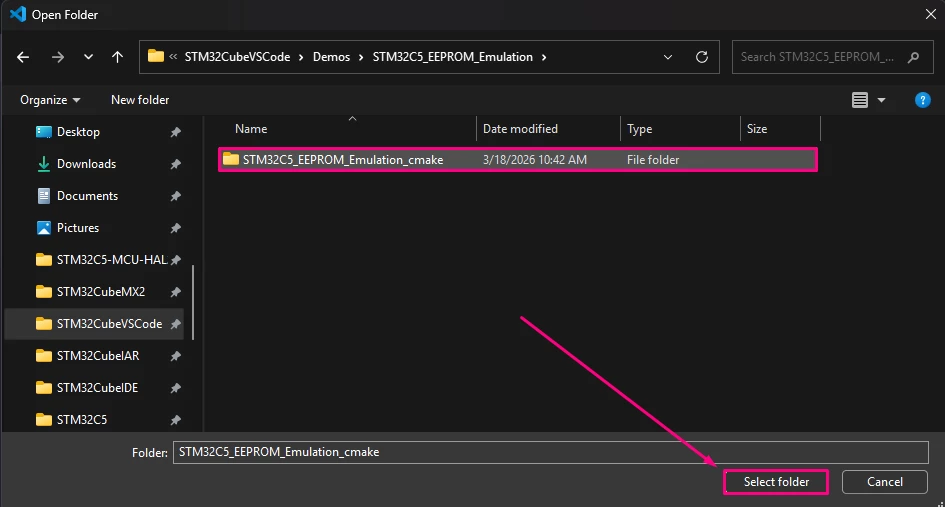945x507 pixels.
Task: Sort by Date modified column
Action: 520,129
